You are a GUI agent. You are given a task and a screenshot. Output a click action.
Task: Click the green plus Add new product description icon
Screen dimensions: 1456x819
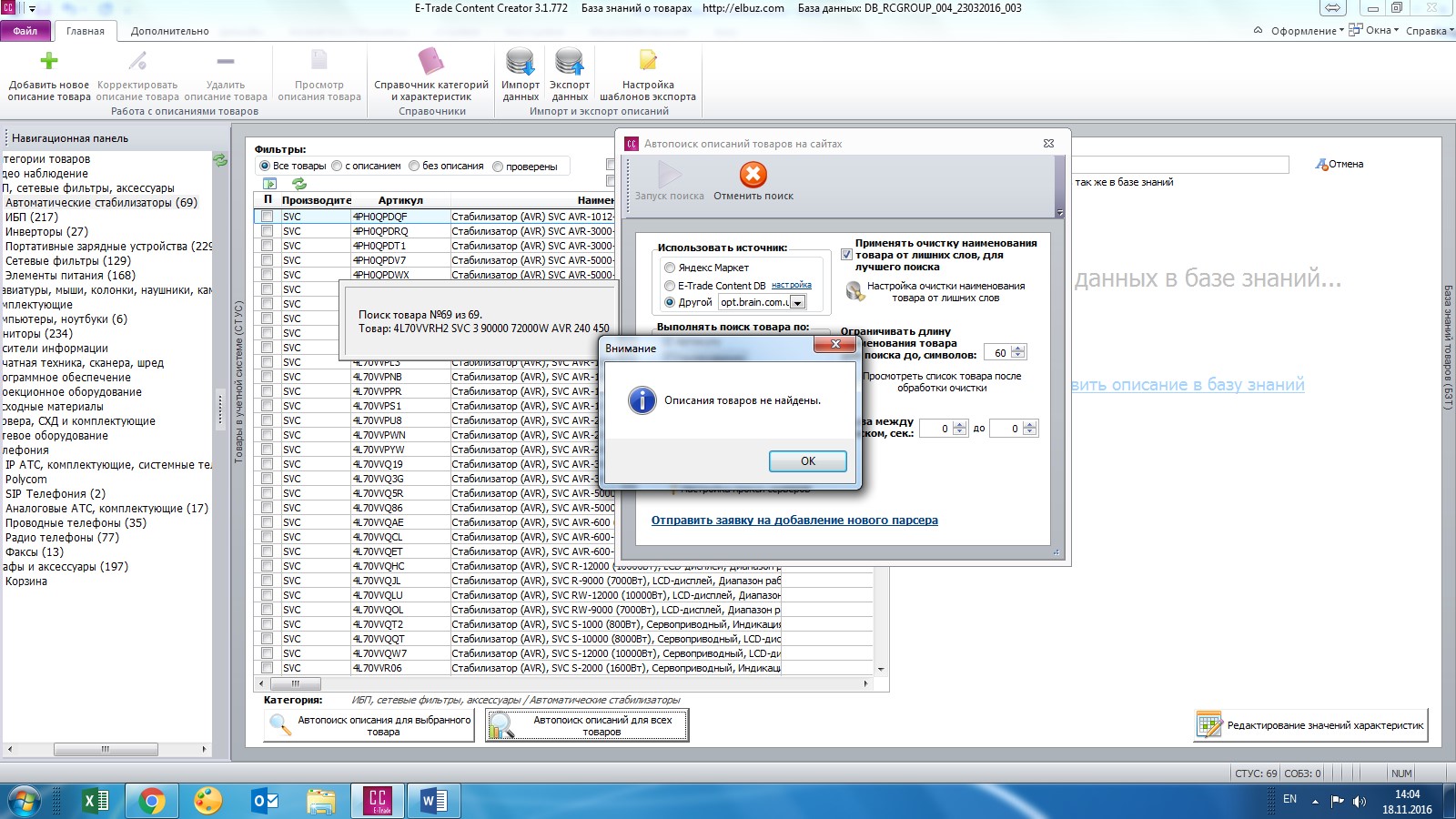click(49, 61)
